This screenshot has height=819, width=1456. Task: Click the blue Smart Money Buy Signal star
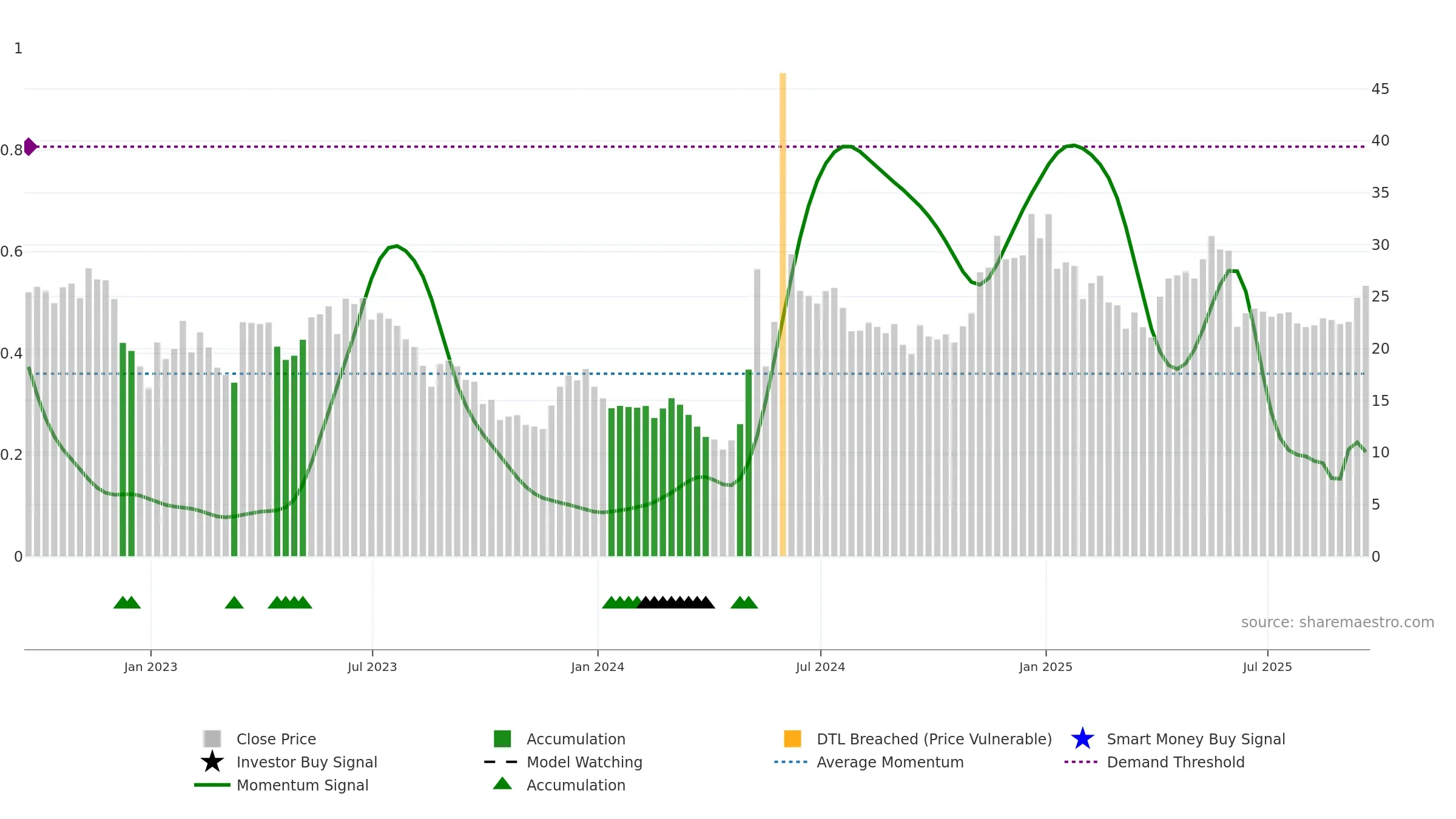point(1082,738)
